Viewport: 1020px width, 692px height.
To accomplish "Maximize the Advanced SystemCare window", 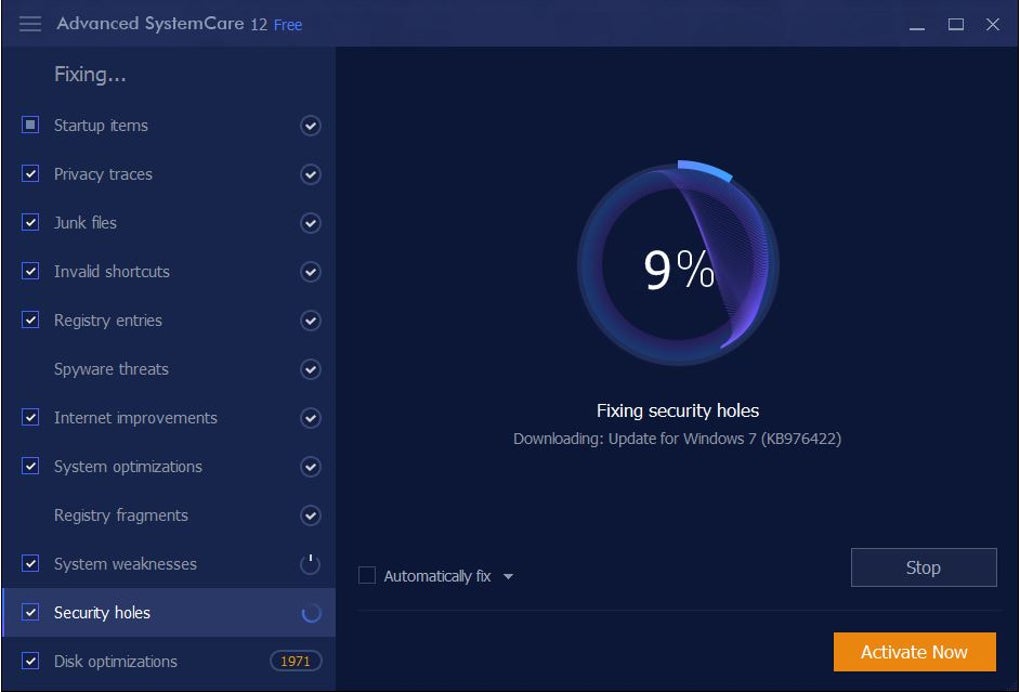I will 956,24.
